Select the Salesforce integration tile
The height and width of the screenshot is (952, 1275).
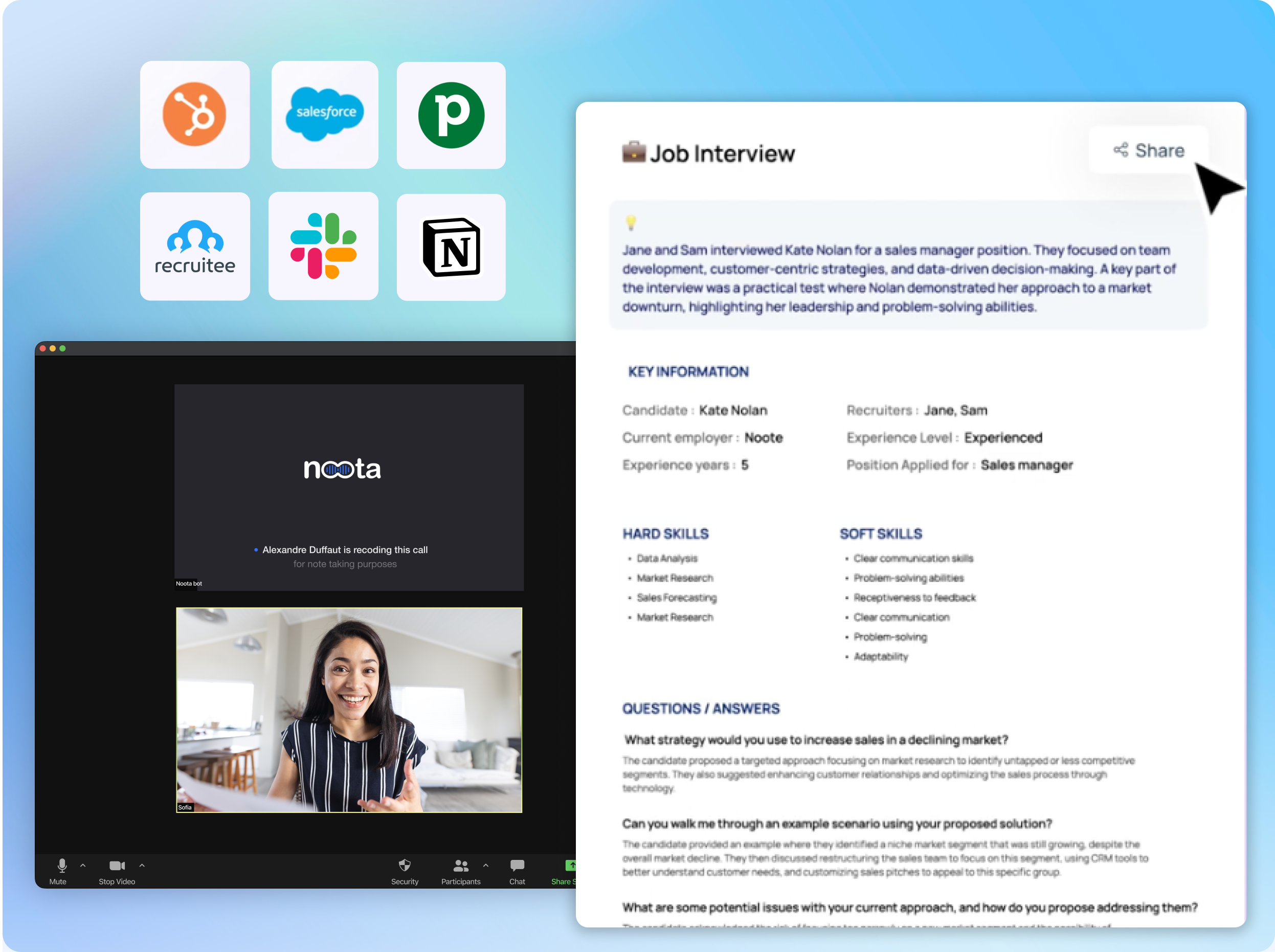[325, 115]
